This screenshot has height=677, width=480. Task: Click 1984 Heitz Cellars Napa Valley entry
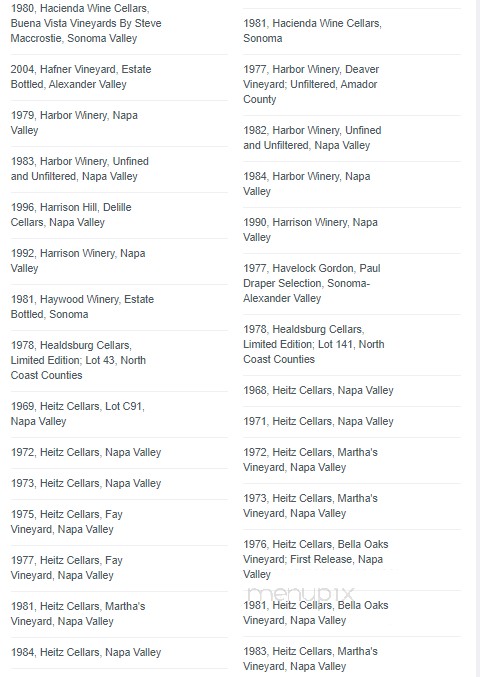[x=86, y=652]
